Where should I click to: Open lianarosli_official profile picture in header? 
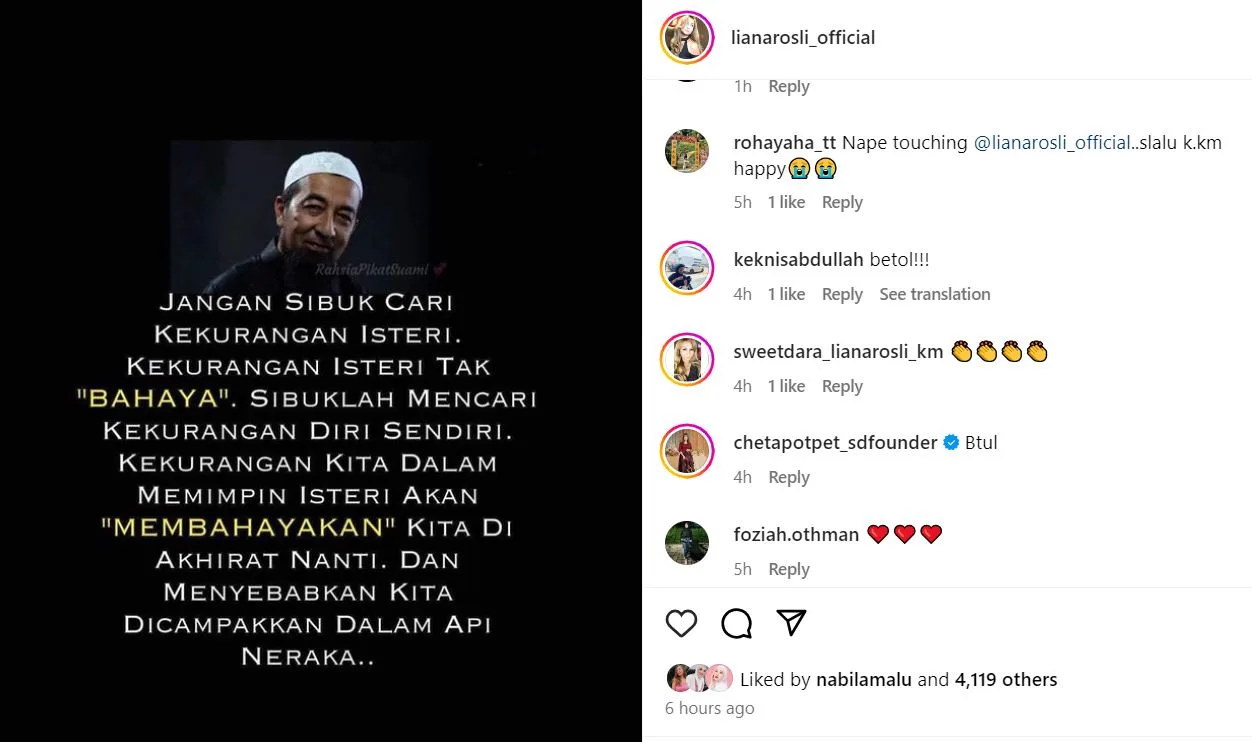point(686,38)
